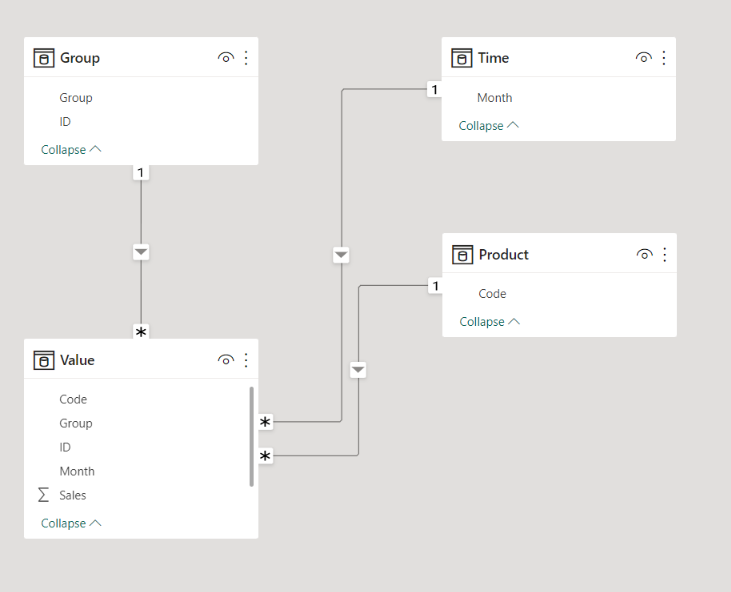
Task: Collapse the Value table card
Action: pyautogui.click(x=71, y=523)
